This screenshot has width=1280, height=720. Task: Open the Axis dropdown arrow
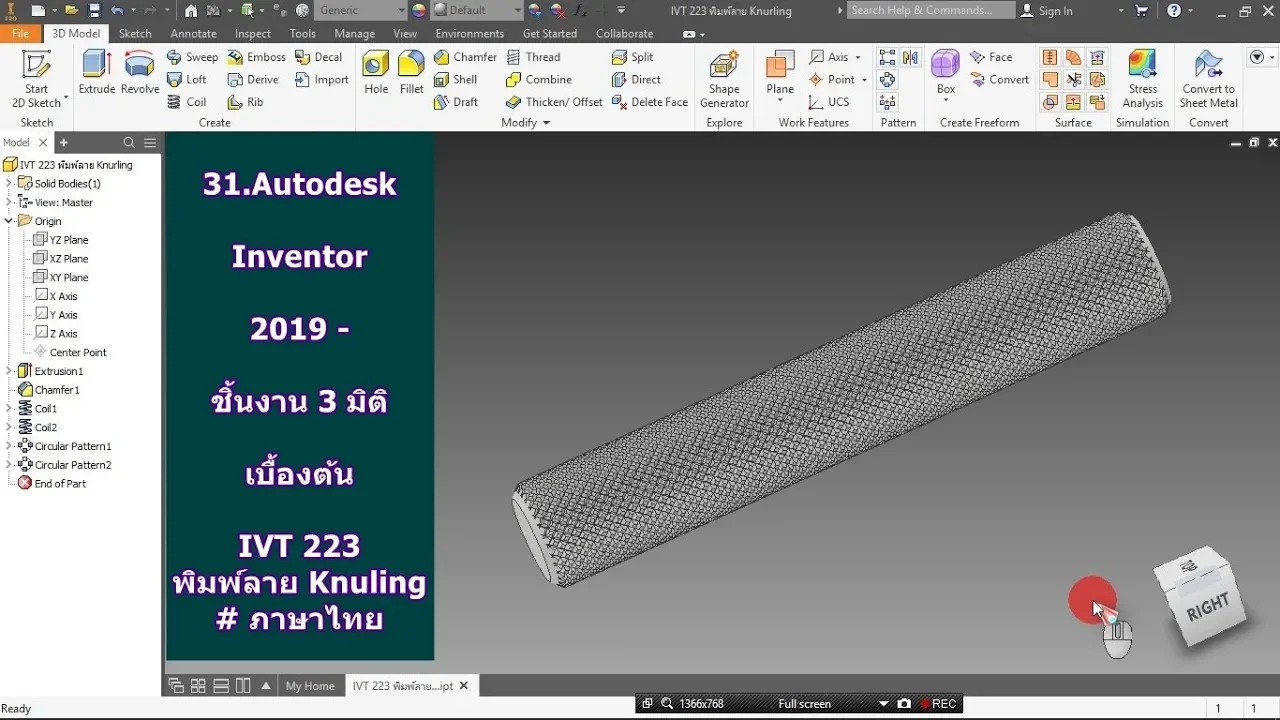tap(858, 57)
